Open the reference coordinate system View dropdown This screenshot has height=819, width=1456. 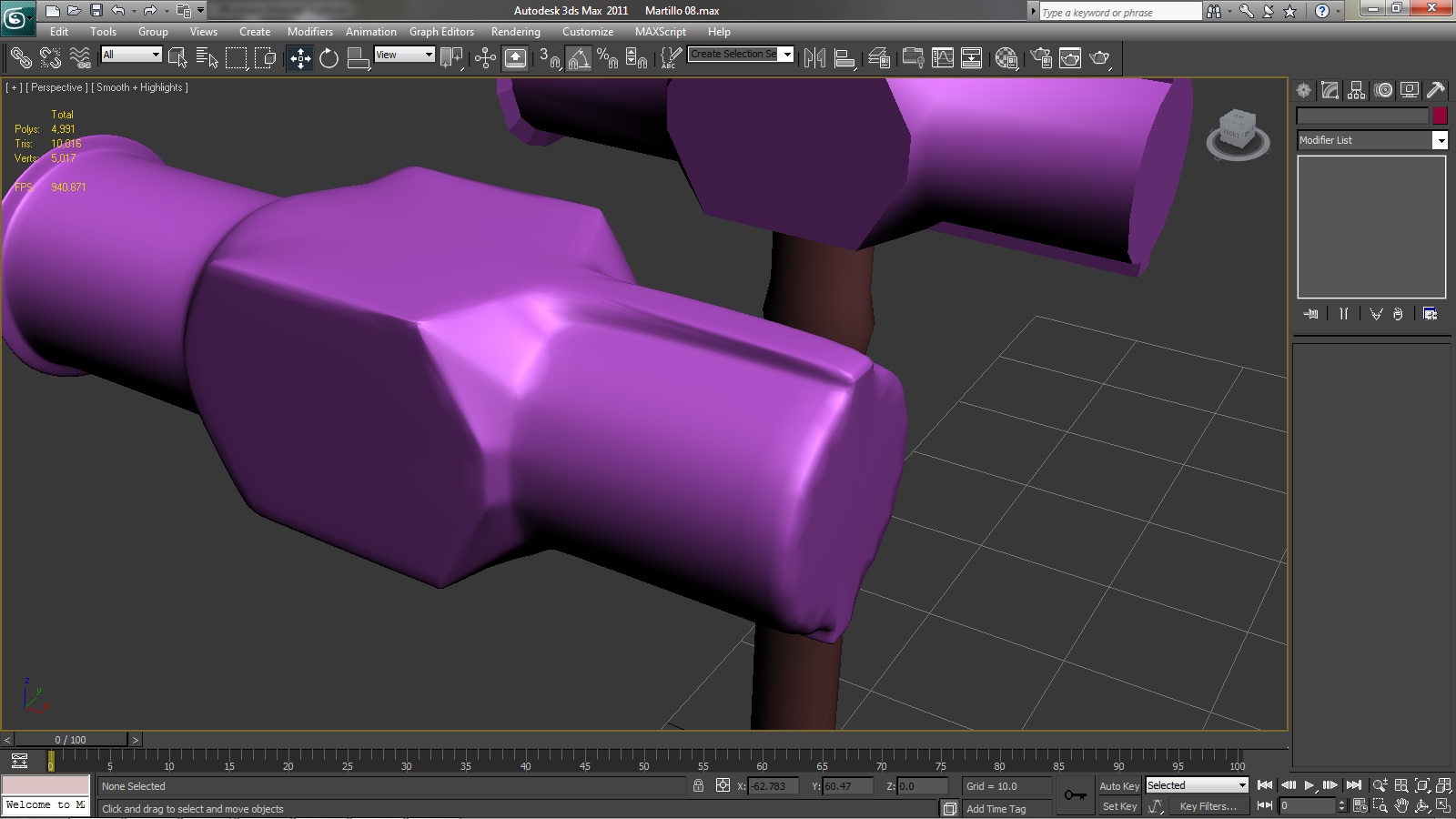point(404,55)
